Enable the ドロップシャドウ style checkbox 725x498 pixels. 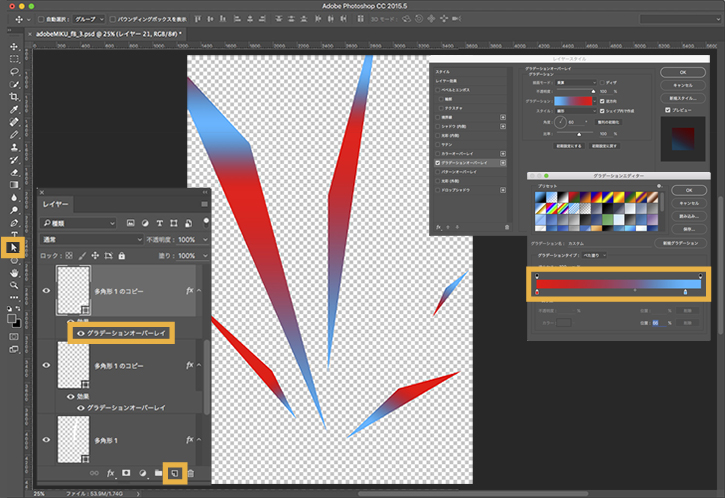[437, 190]
